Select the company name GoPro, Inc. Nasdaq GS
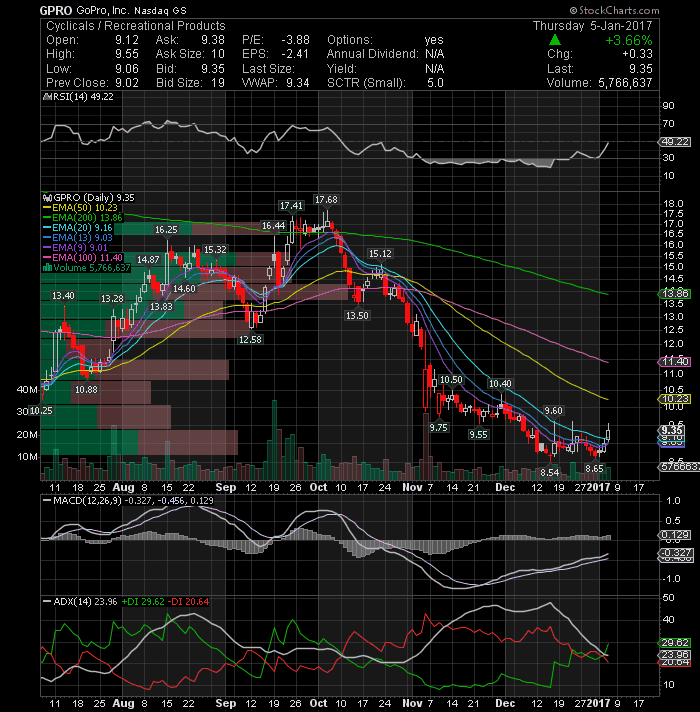Image resolution: width=700 pixels, height=712 pixels. click(131, 10)
